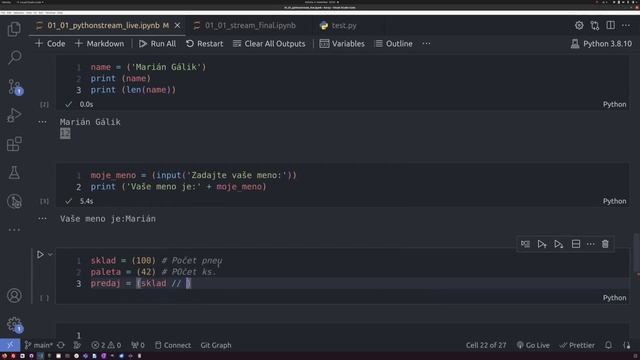The width and height of the screenshot is (640, 360).
Task: Open output options for Vaše meno output
Action: [x=42, y=218]
